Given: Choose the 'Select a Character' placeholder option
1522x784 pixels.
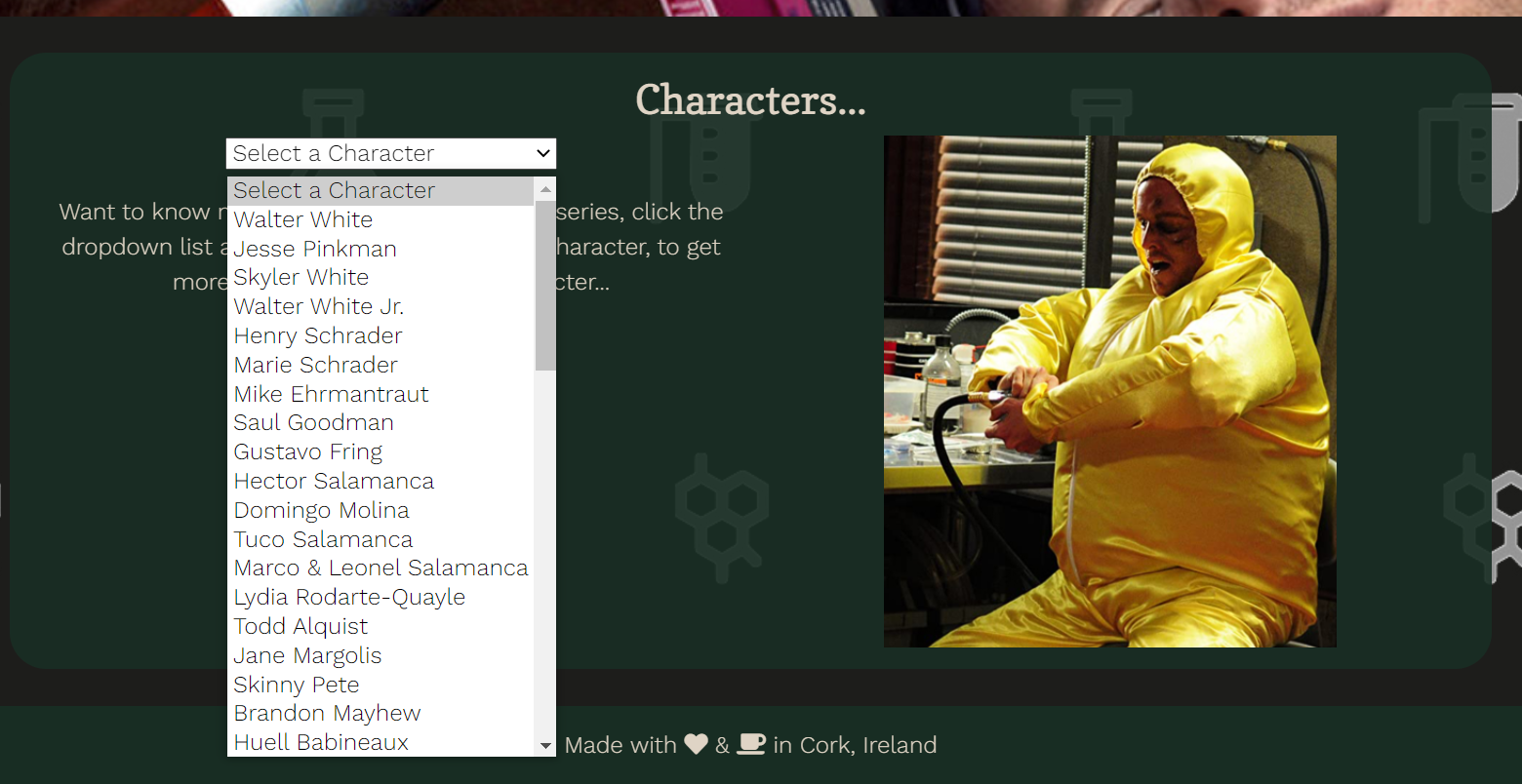Looking at the screenshot, I should click(381, 191).
